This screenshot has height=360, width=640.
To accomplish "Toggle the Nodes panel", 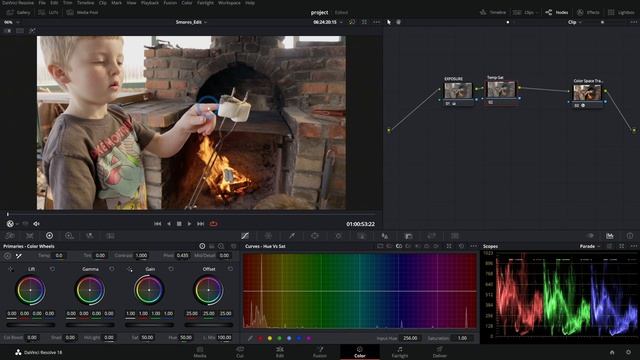I will [x=557, y=12].
